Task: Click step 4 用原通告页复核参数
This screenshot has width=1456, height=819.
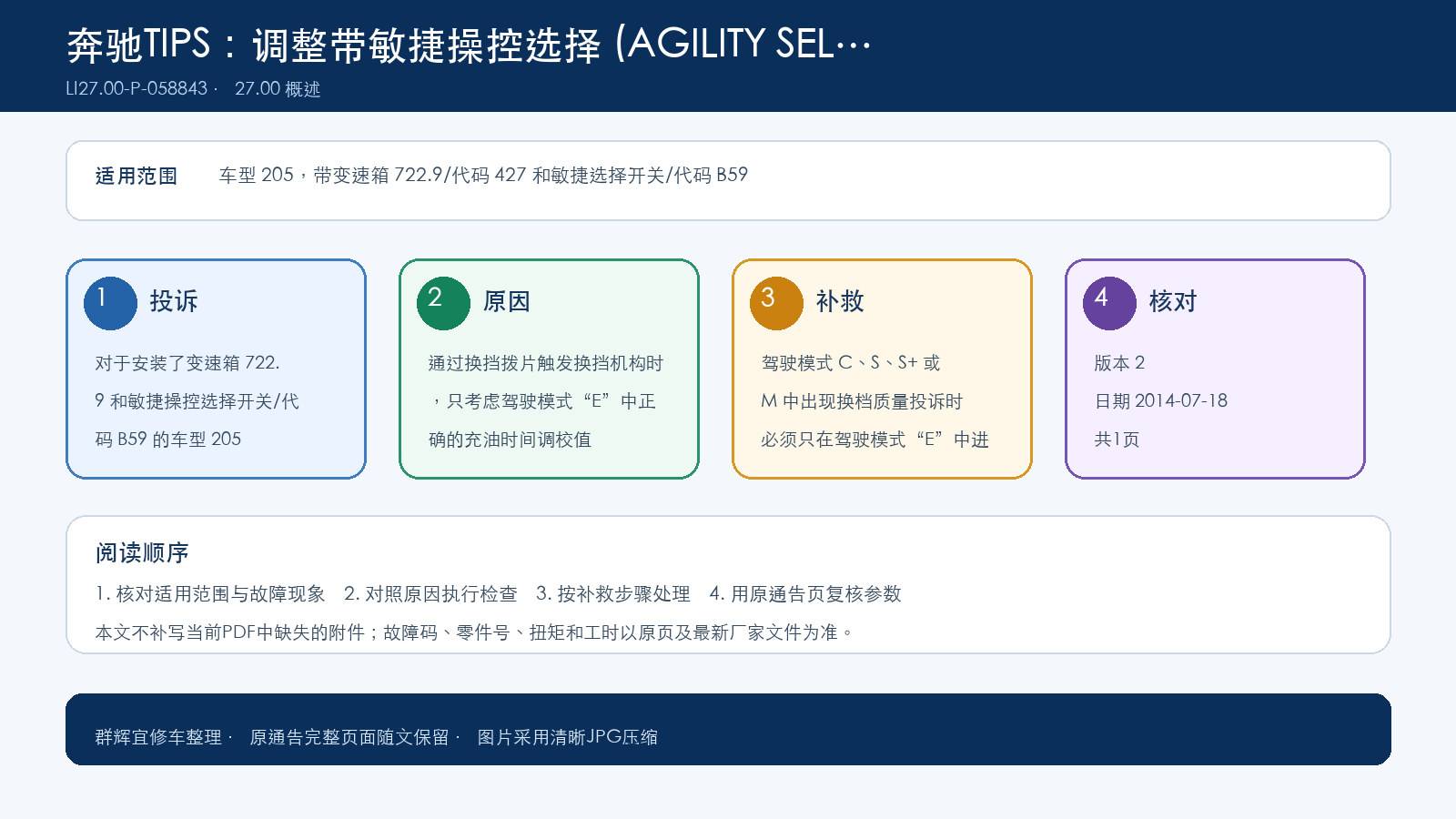Action: [805, 594]
